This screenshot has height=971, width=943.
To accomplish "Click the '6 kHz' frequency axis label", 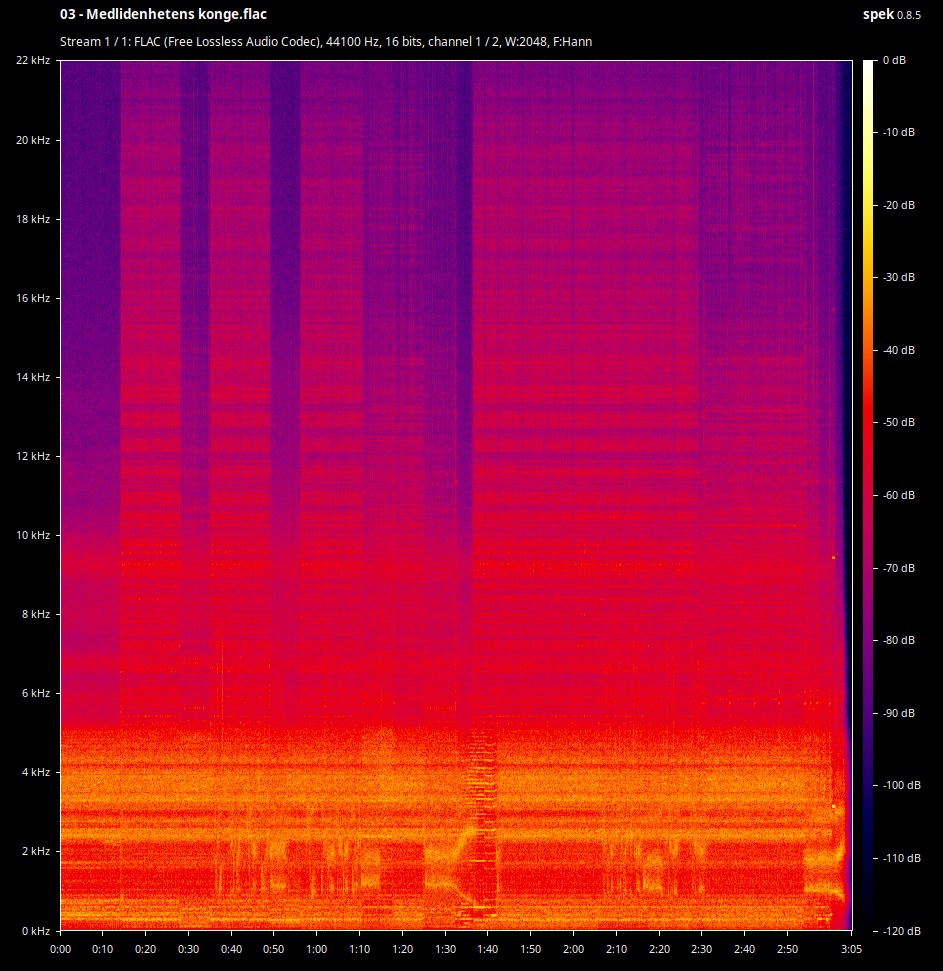I will pos(36,693).
